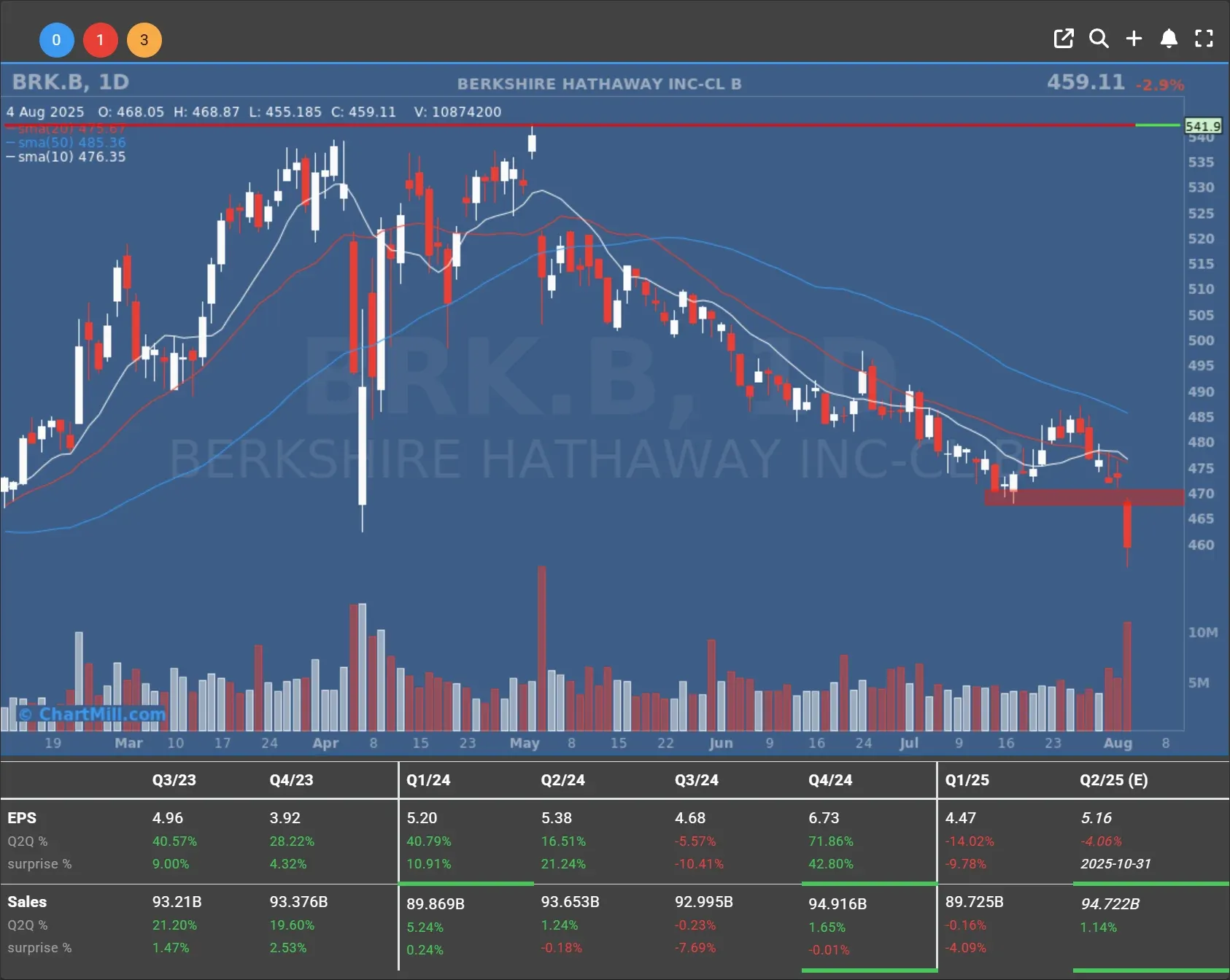Screen dimensions: 1230x980
Task: Click the 4 Aug 2025 date label
Action: click(x=45, y=112)
